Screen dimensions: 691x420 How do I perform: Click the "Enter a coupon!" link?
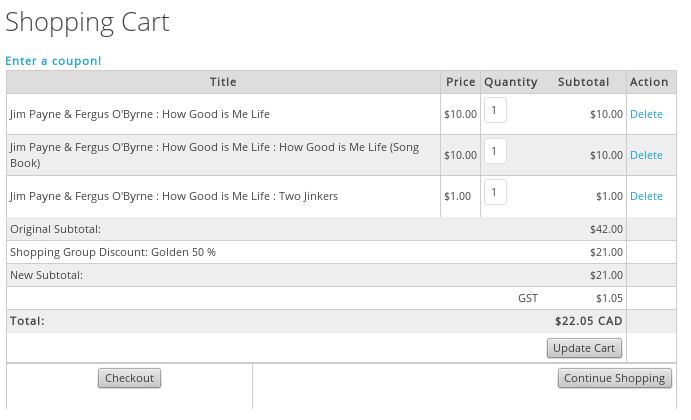53,61
